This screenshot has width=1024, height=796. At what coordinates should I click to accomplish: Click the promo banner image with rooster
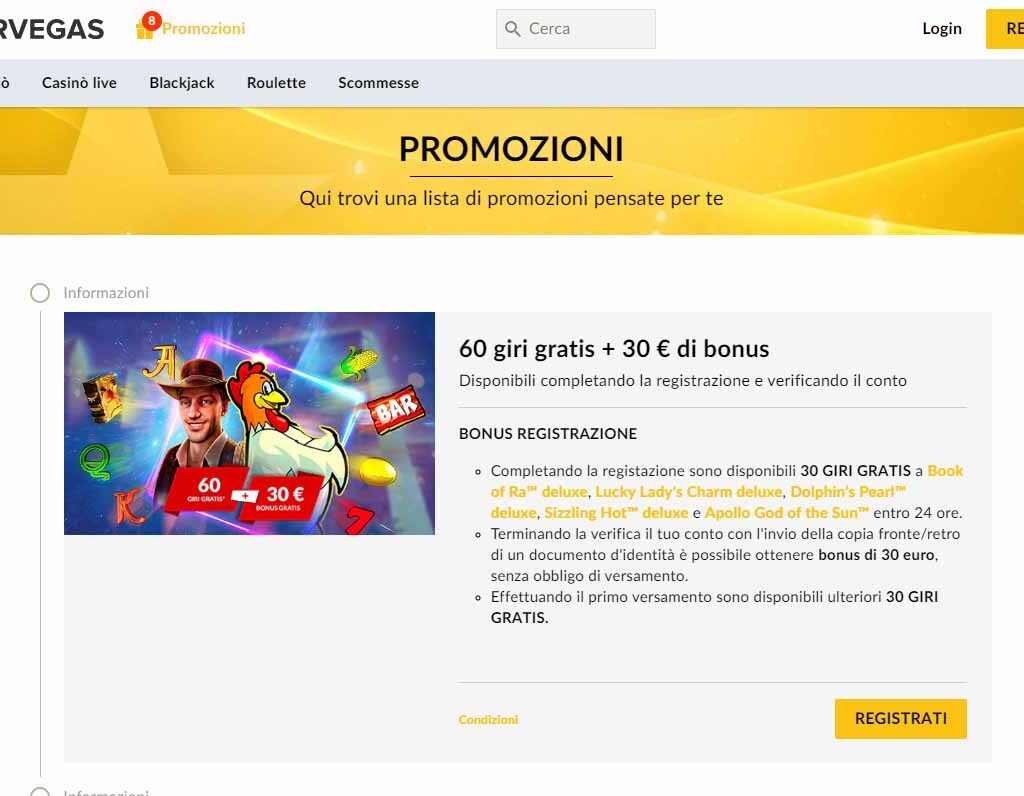tap(249, 423)
